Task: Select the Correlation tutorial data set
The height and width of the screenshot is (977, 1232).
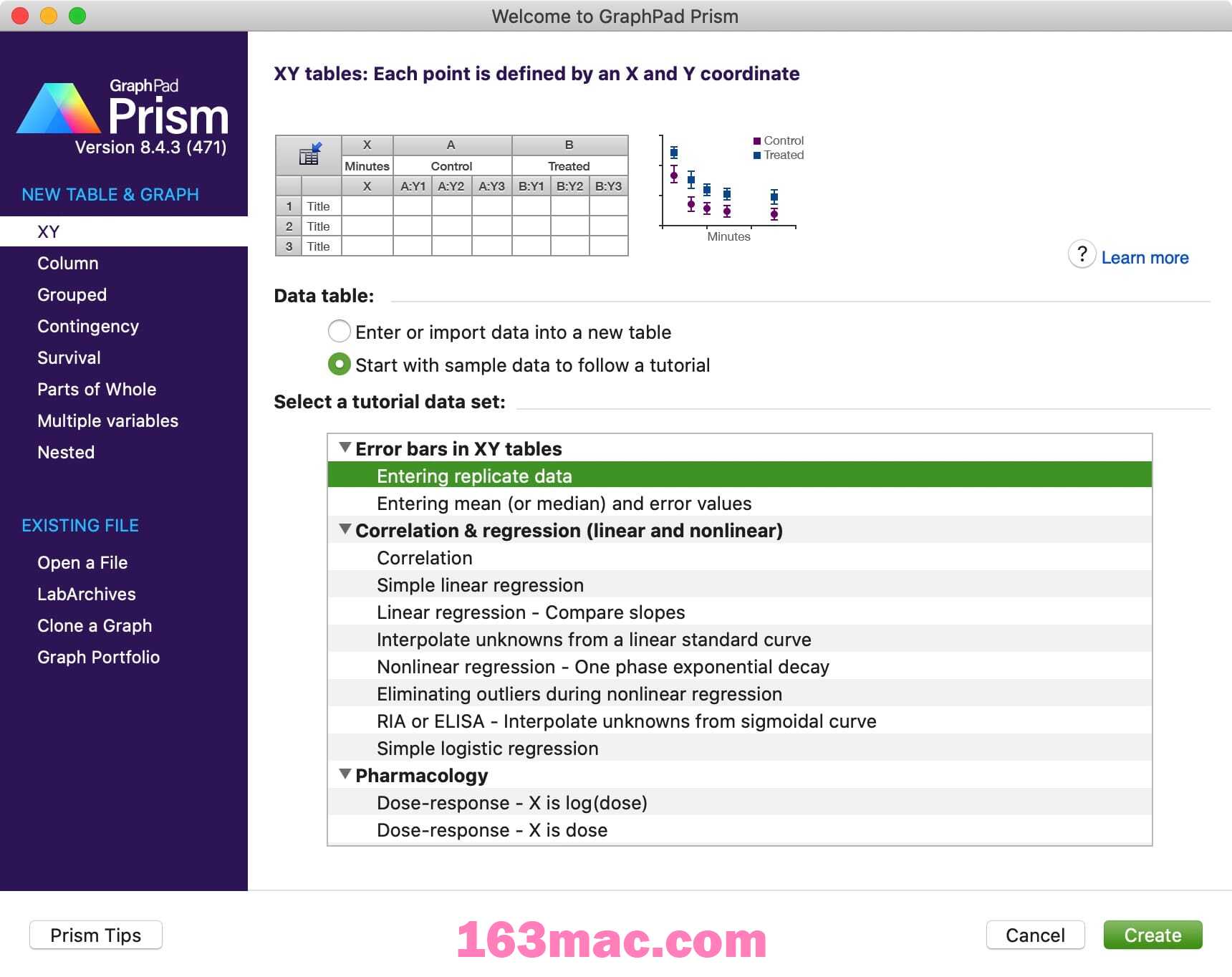Action: [739, 557]
